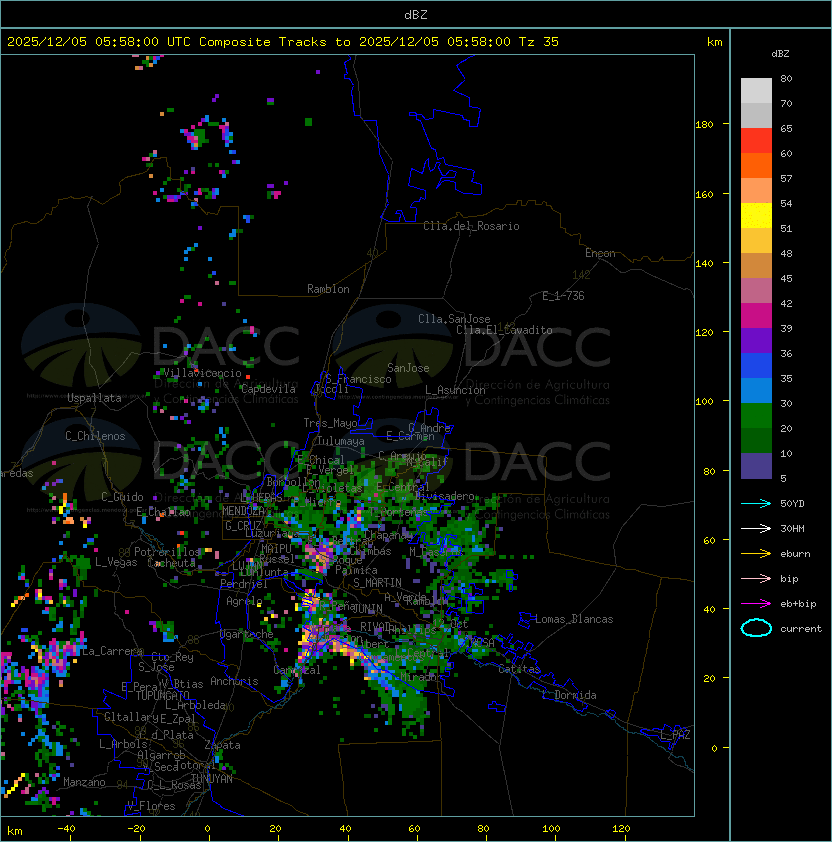Screen dimensions: 832x842
Task: Click the '120' km mark on horizontal axis
Action: tap(621, 829)
